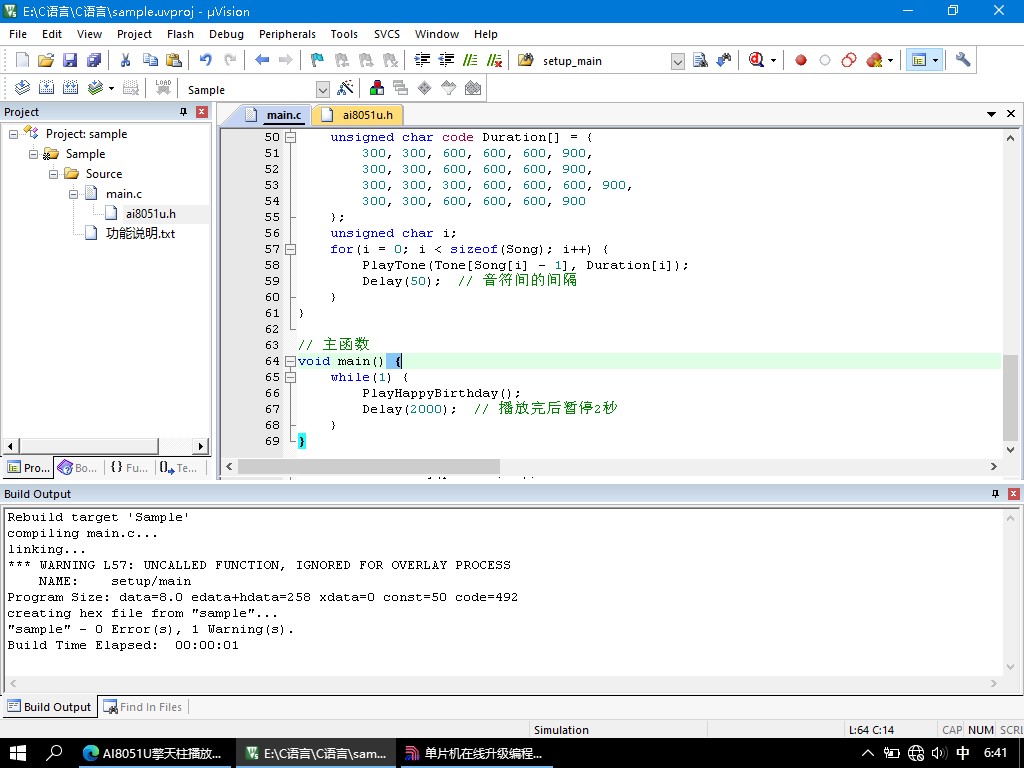This screenshot has height=768, width=1024.
Task: Kill all breakpoints icon
Action: pyautogui.click(x=874, y=60)
